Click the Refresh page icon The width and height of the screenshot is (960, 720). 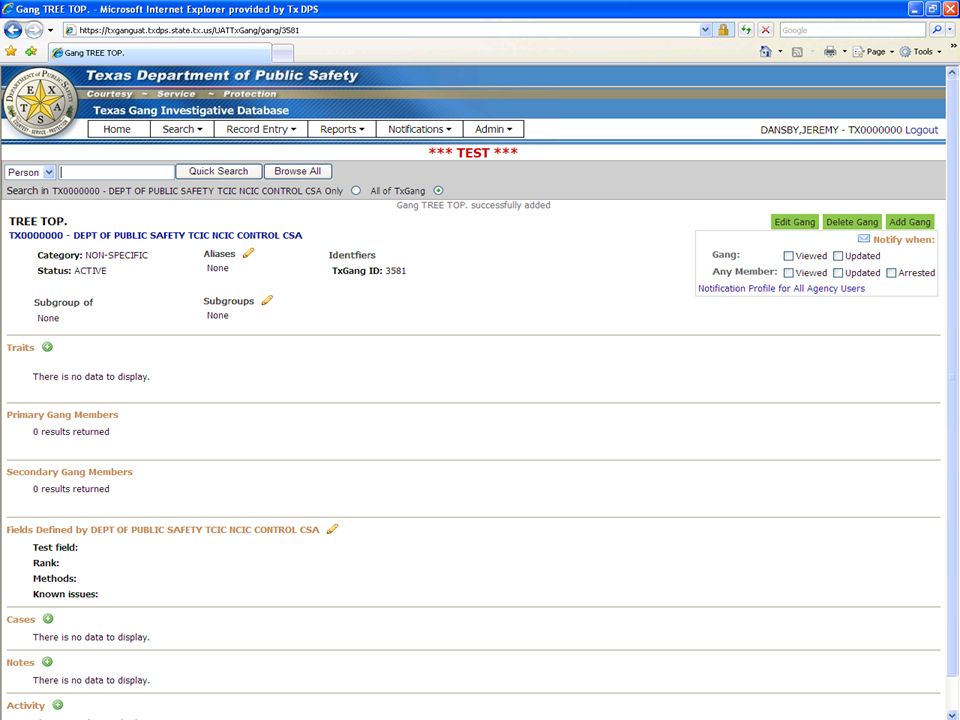[746, 29]
